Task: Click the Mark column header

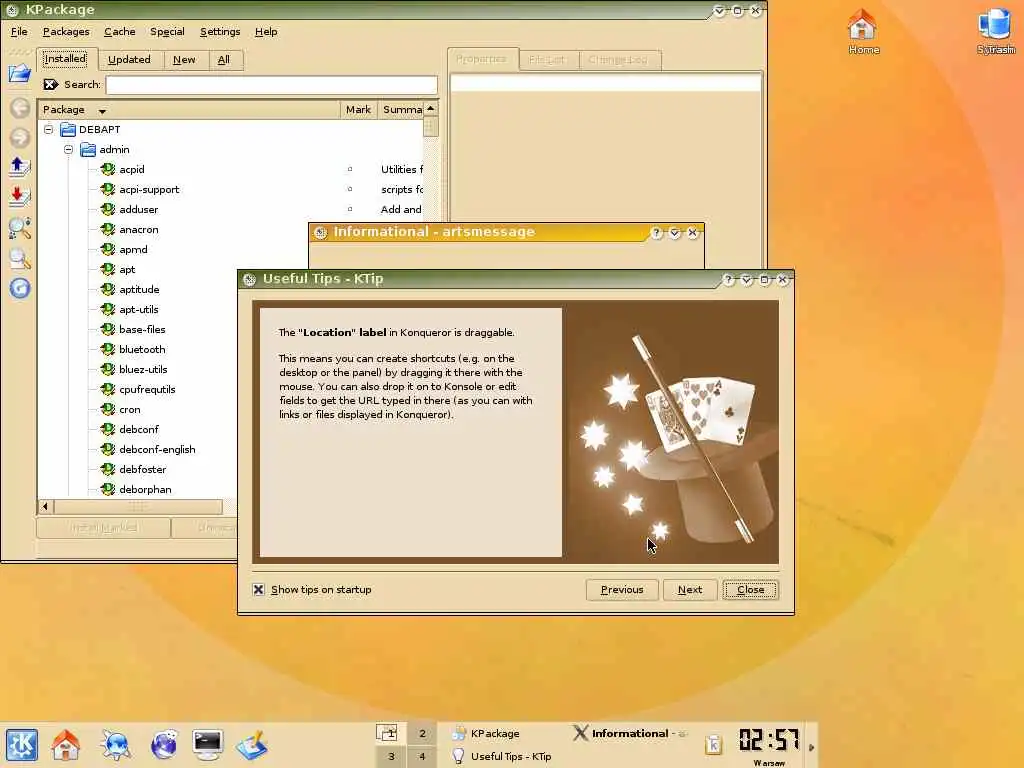Action: [x=358, y=110]
